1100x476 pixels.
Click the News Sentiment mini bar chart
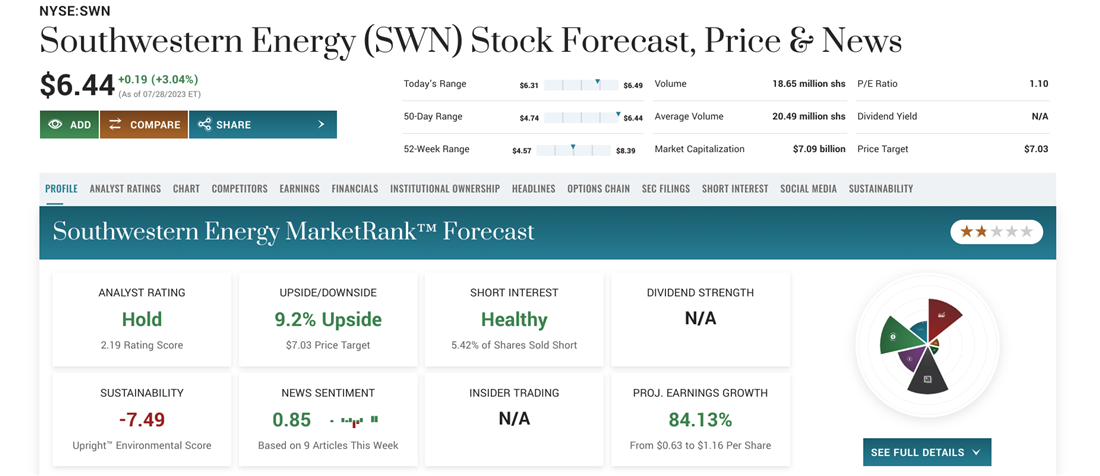[x=360, y=421]
